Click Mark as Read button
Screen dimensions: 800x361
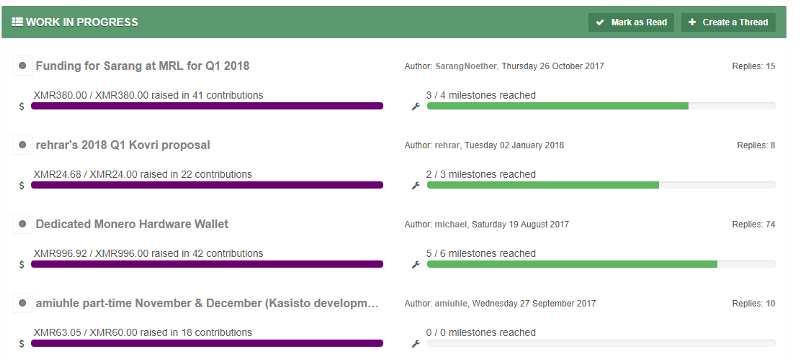[x=631, y=22]
